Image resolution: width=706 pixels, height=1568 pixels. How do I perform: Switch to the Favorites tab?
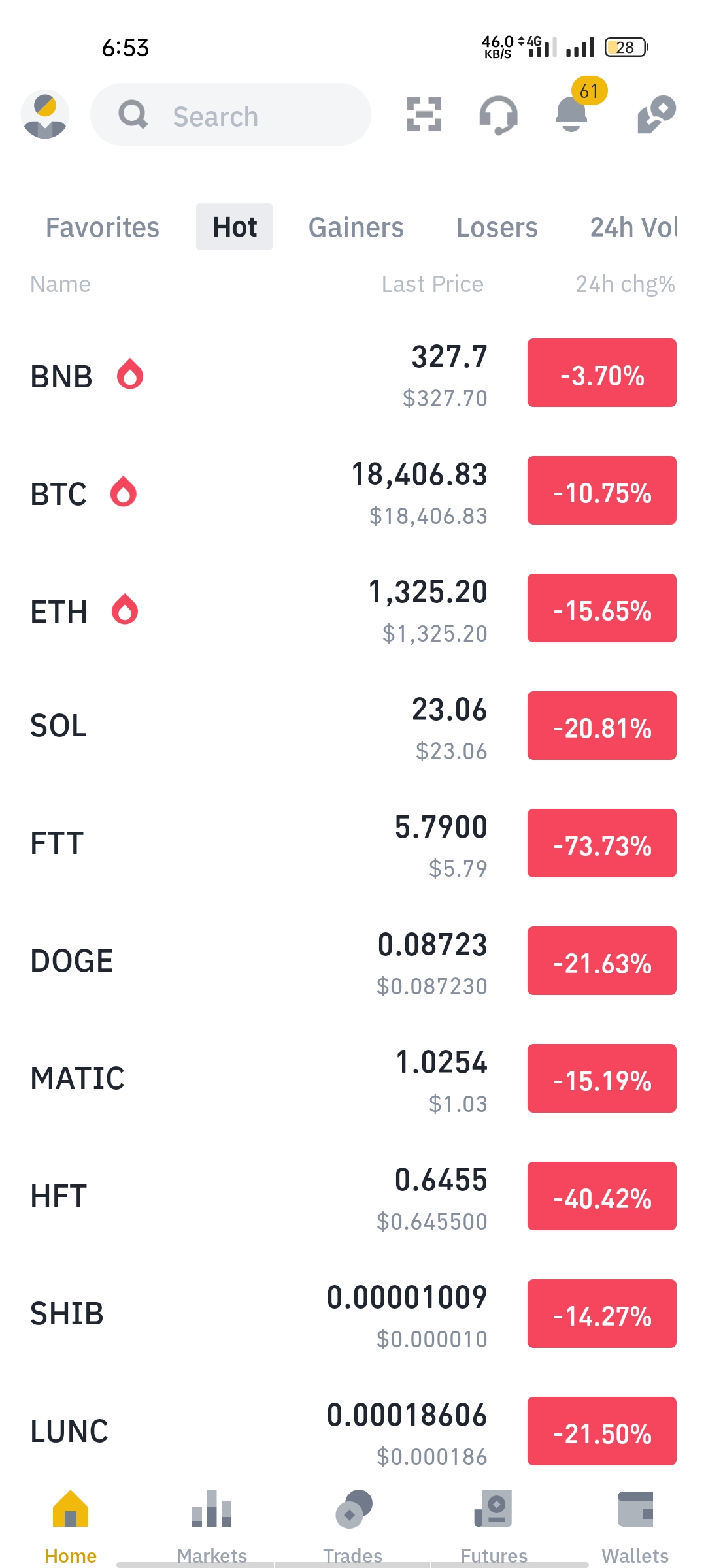point(103,227)
